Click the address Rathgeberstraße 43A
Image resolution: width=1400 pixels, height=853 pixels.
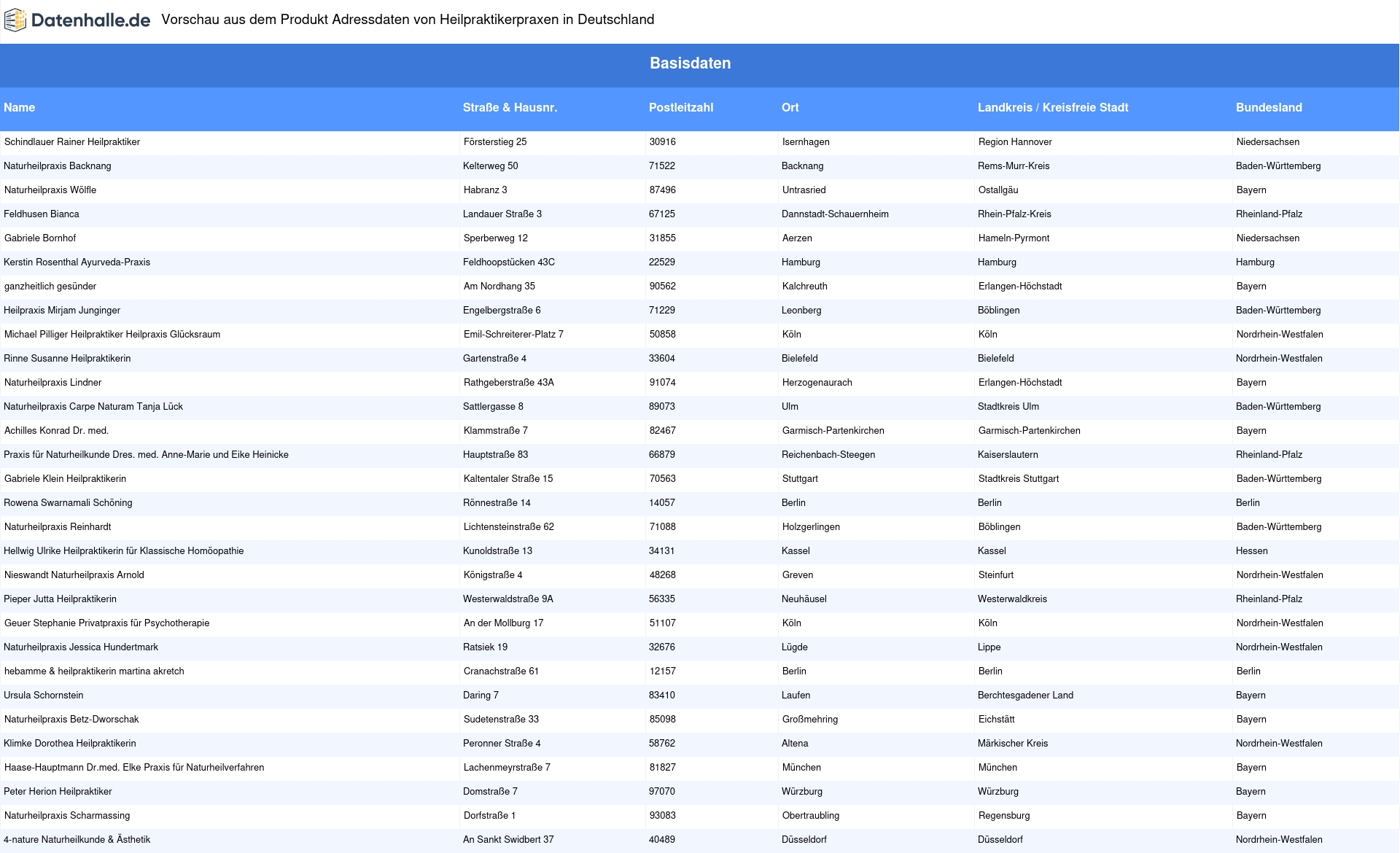pos(509,383)
